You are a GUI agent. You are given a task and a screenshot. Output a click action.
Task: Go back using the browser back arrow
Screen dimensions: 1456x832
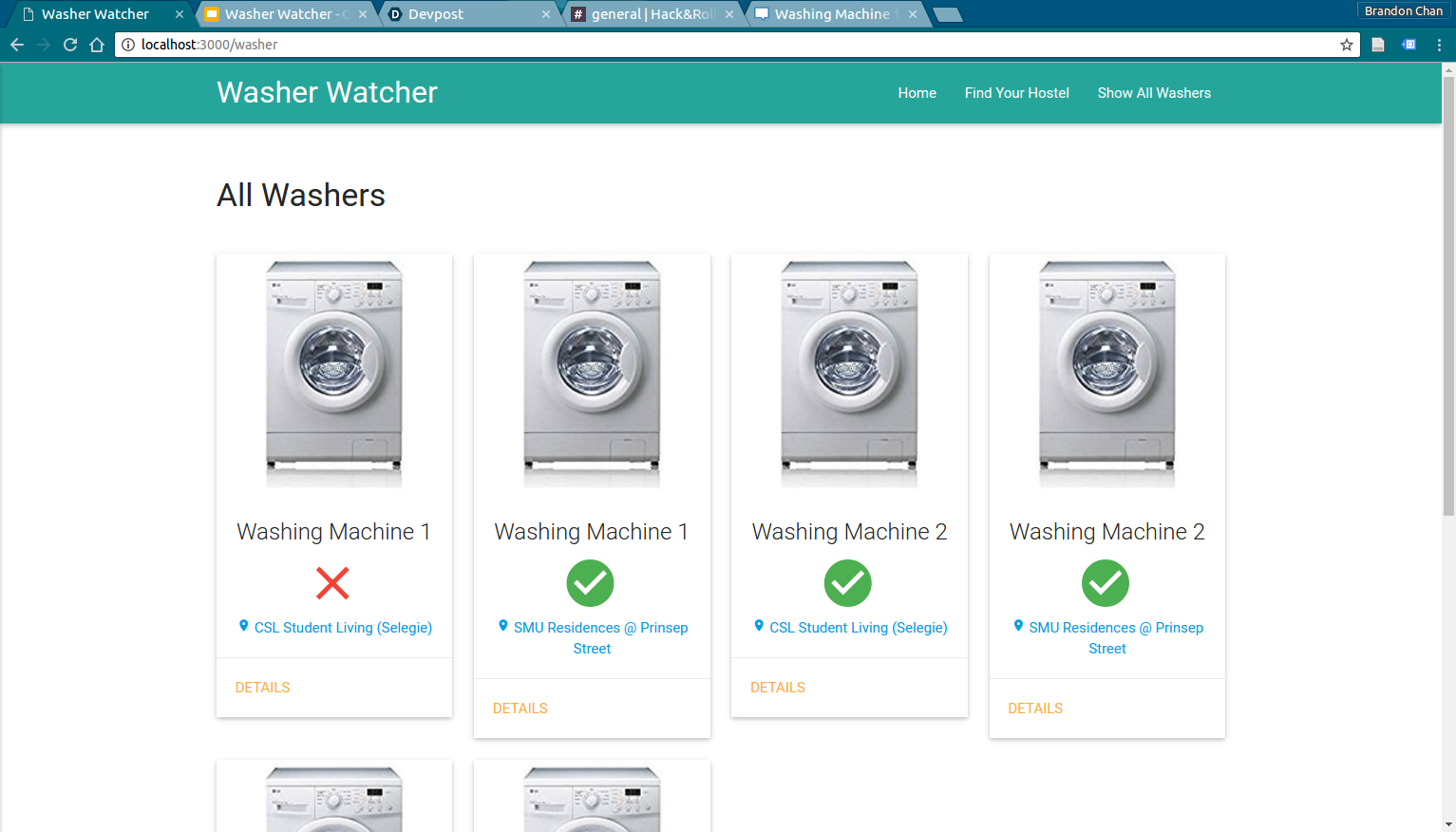point(17,45)
